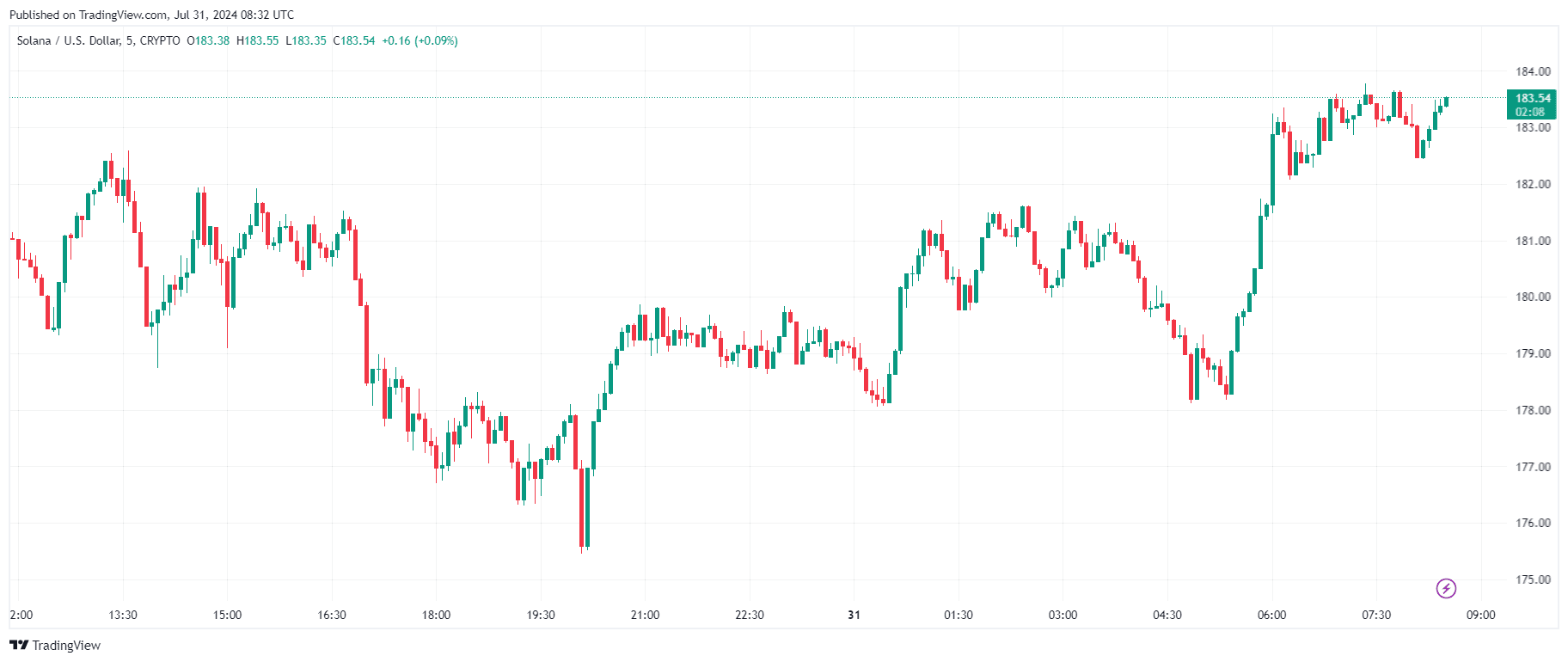Click the 181.00 price axis label
Image resolution: width=1568 pixels, height=662 pixels.
tap(1533, 241)
